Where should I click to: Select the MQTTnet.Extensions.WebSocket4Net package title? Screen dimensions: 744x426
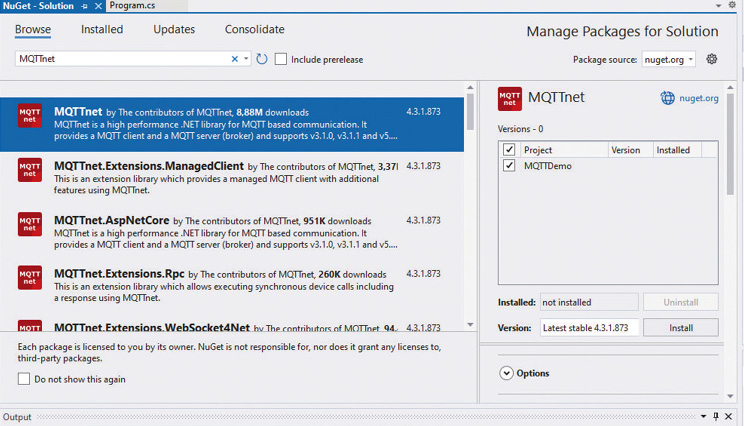[152, 327]
